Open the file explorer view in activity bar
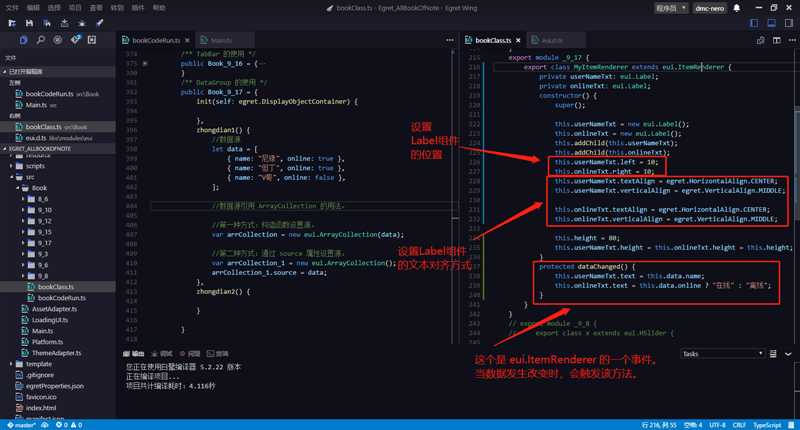The width and height of the screenshot is (800, 430). [x=23, y=40]
